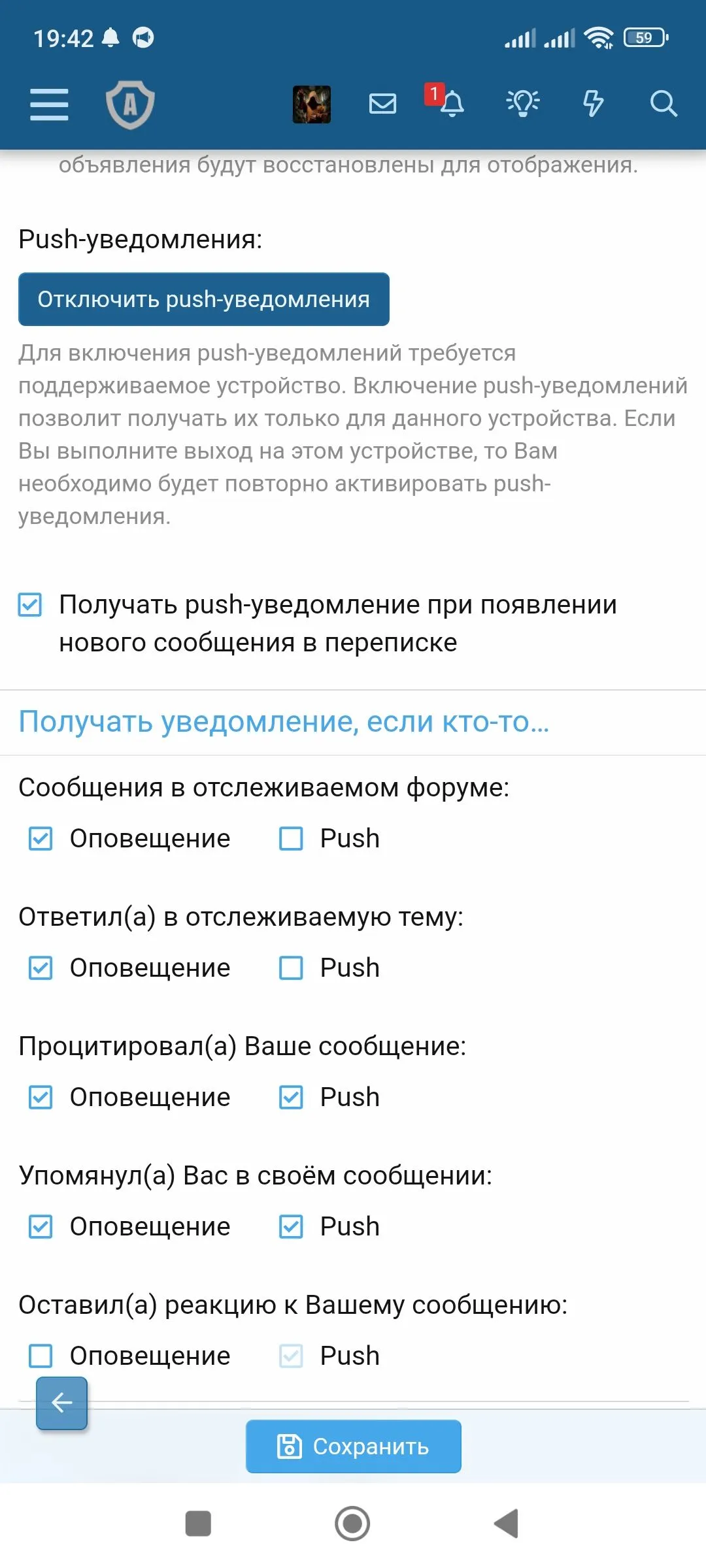Uncheck Оповещение for mentions in messages

point(41,1226)
